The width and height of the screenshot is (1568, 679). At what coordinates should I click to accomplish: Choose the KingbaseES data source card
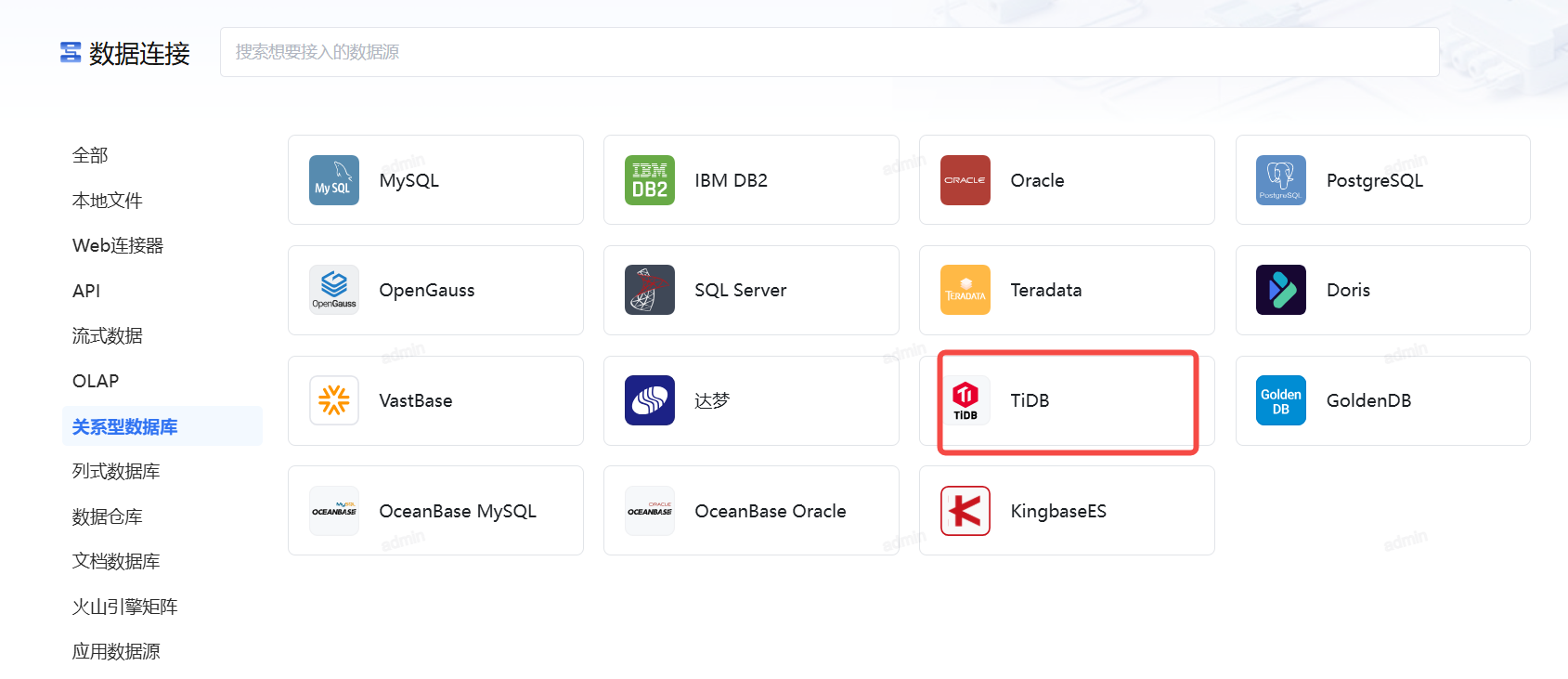[1067, 511]
